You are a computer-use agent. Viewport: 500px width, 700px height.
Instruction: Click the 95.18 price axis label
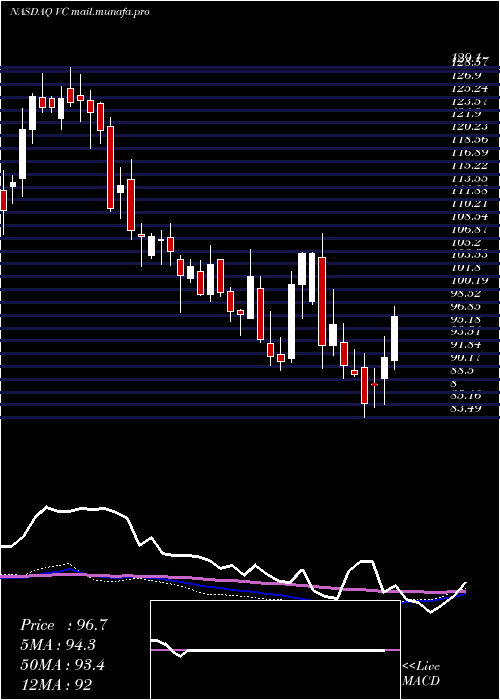(467, 320)
